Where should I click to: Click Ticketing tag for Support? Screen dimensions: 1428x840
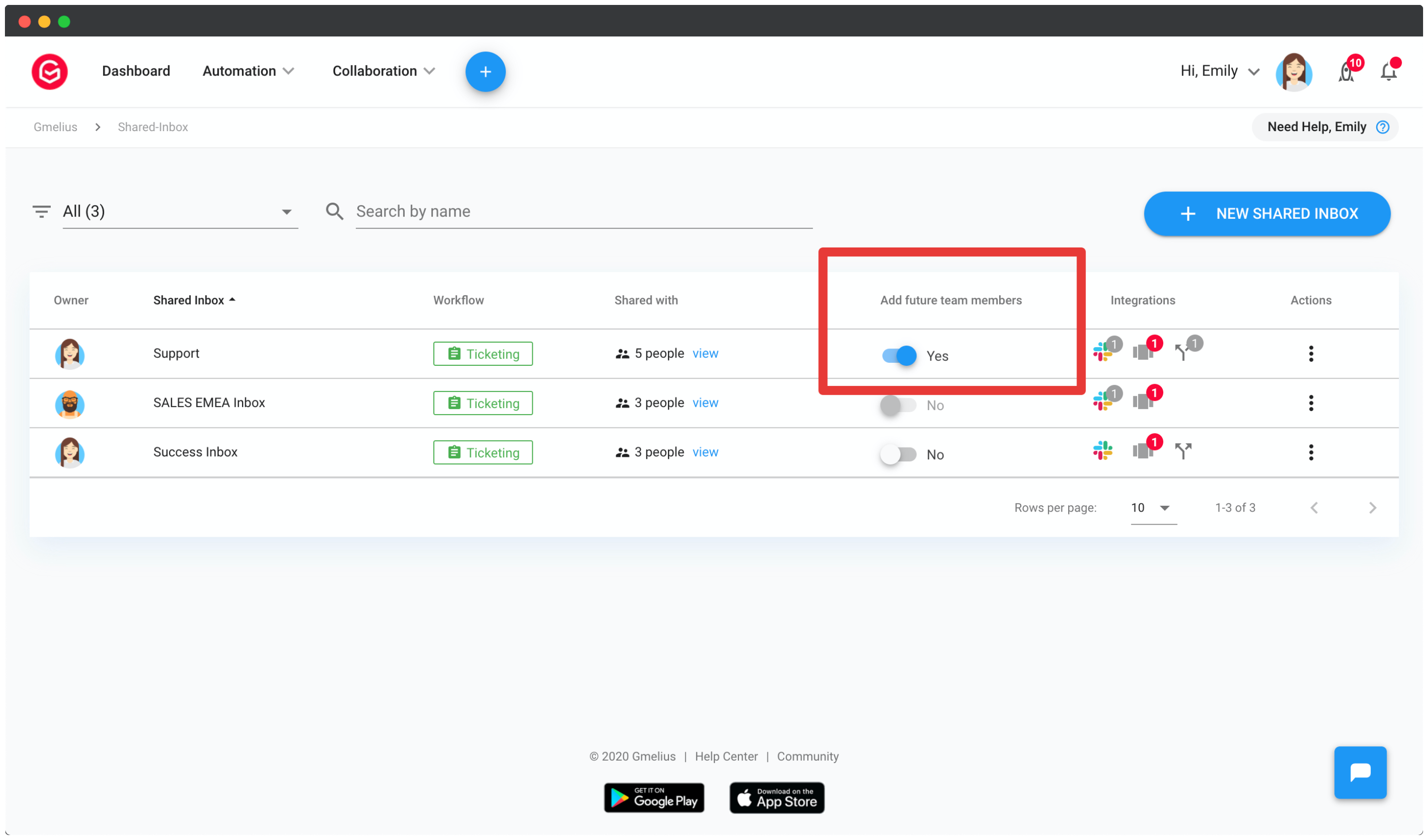[483, 353]
